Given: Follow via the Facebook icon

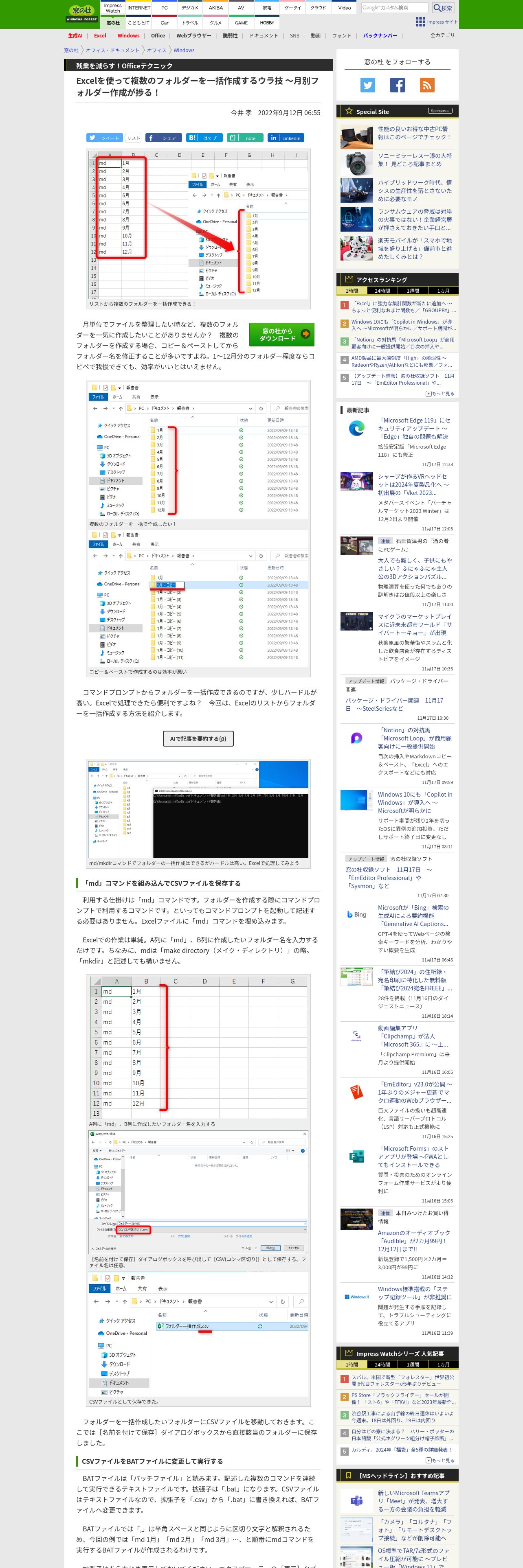Looking at the screenshot, I should [397, 86].
